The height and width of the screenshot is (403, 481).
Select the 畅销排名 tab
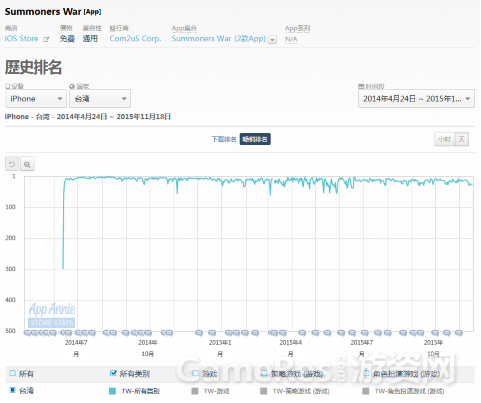(255, 139)
